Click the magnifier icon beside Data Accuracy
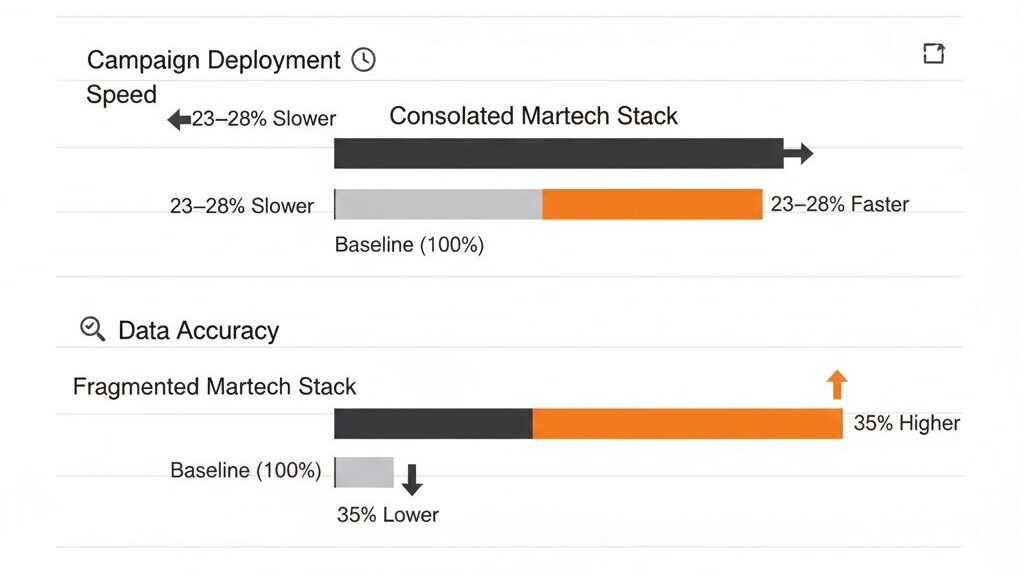1024x576 pixels. coord(92,330)
